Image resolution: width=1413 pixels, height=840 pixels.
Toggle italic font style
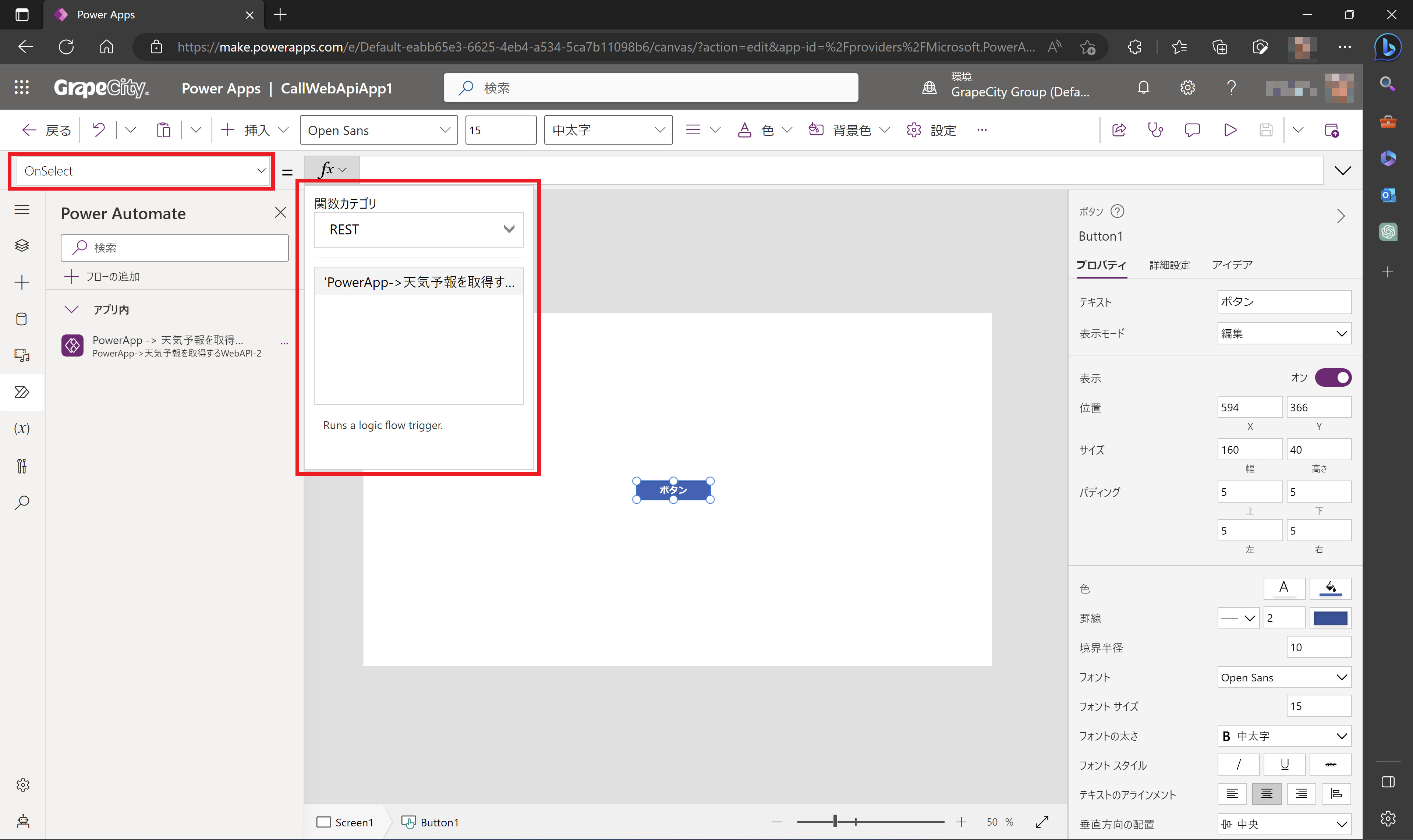(1239, 764)
